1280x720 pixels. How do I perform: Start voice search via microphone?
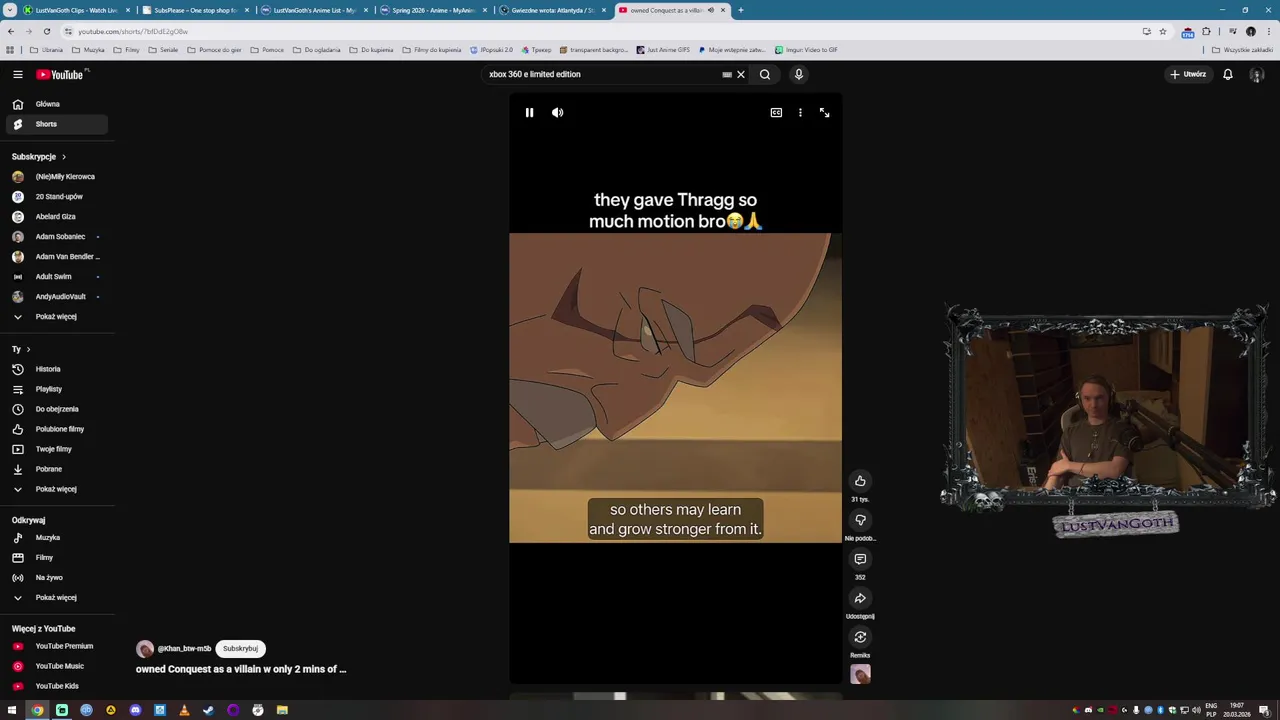pyautogui.click(x=798, y=74)
